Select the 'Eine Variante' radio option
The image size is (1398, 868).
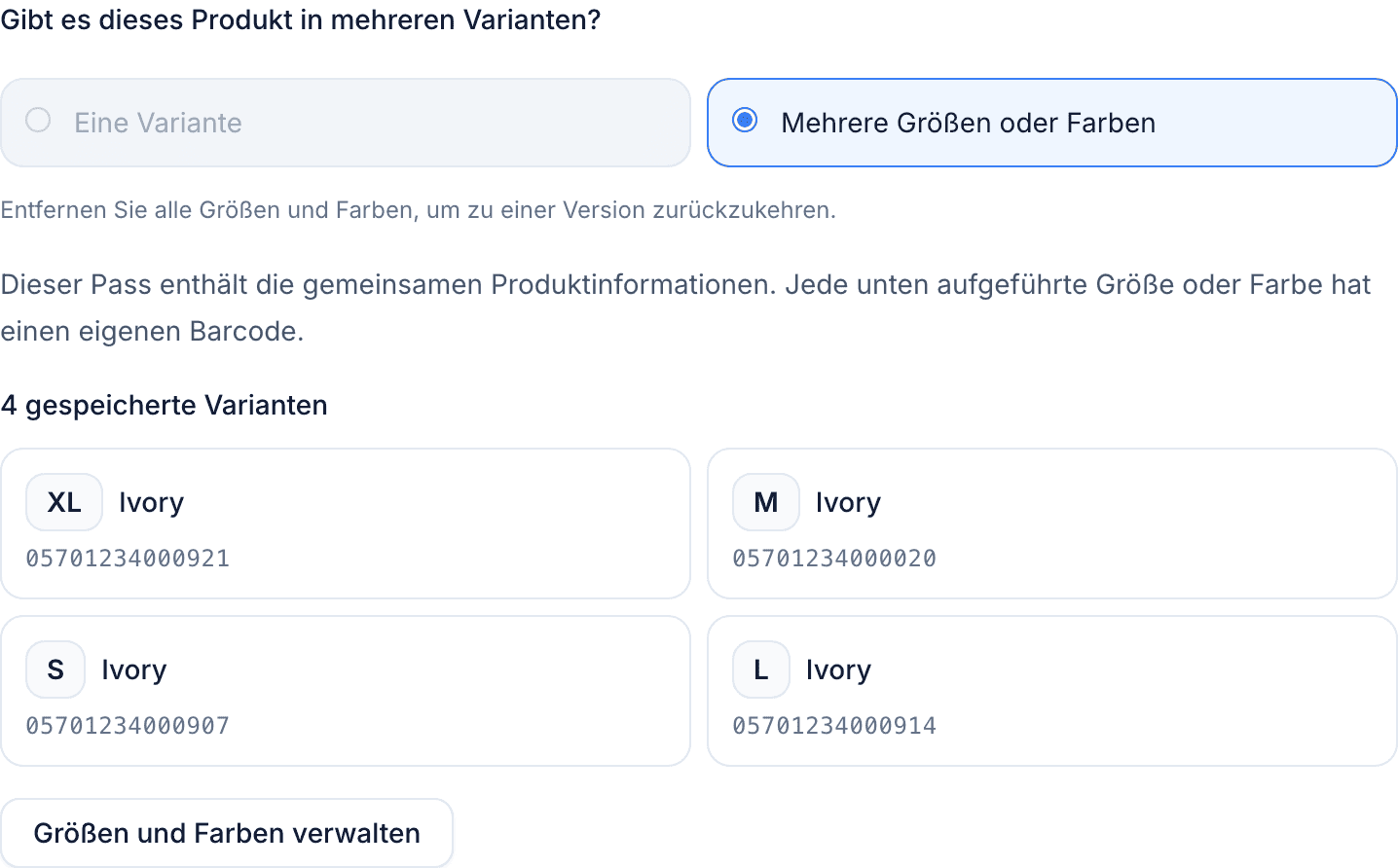tap(346, 123)
